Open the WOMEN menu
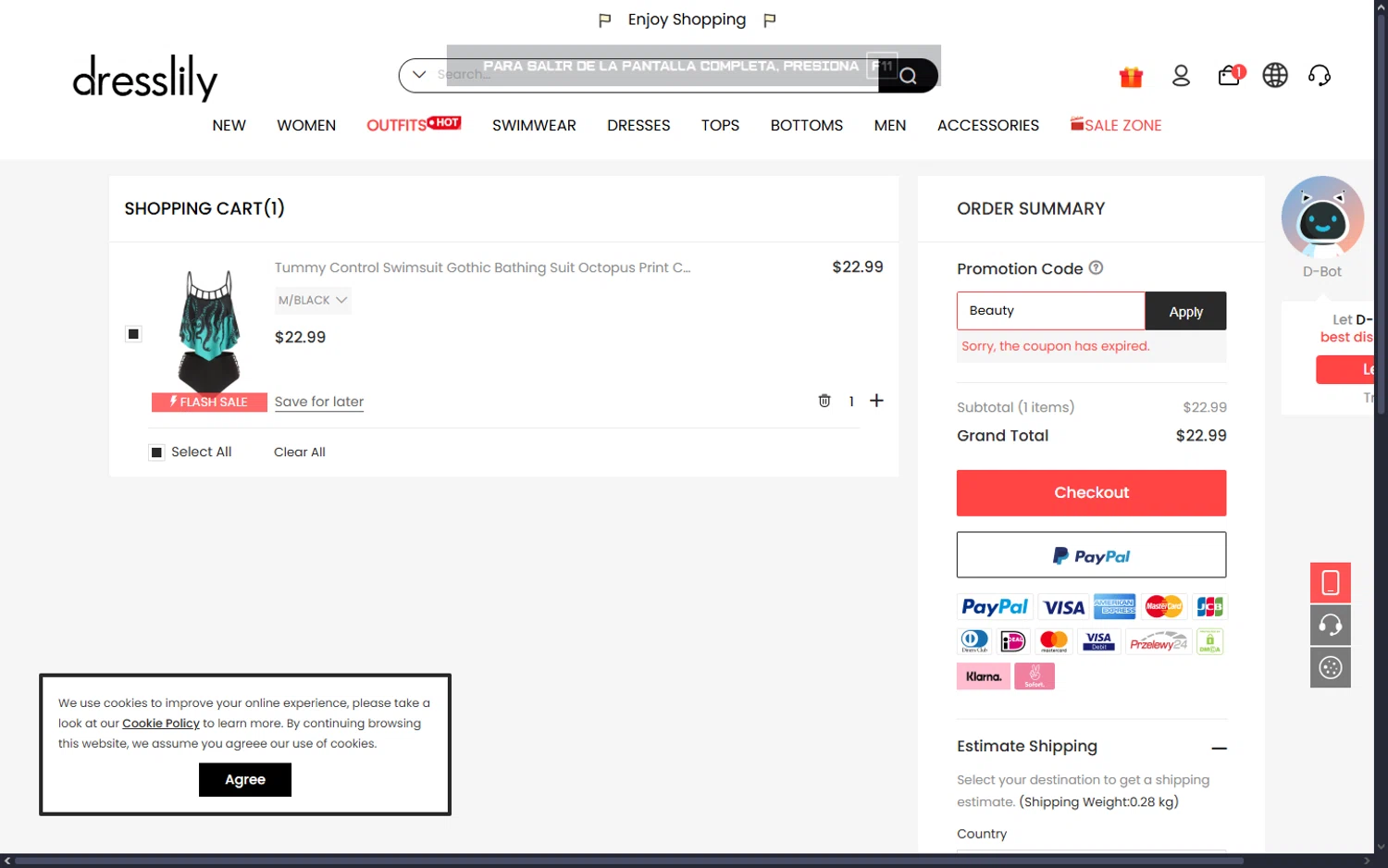1388x868 pixels. tap(306, 125)
